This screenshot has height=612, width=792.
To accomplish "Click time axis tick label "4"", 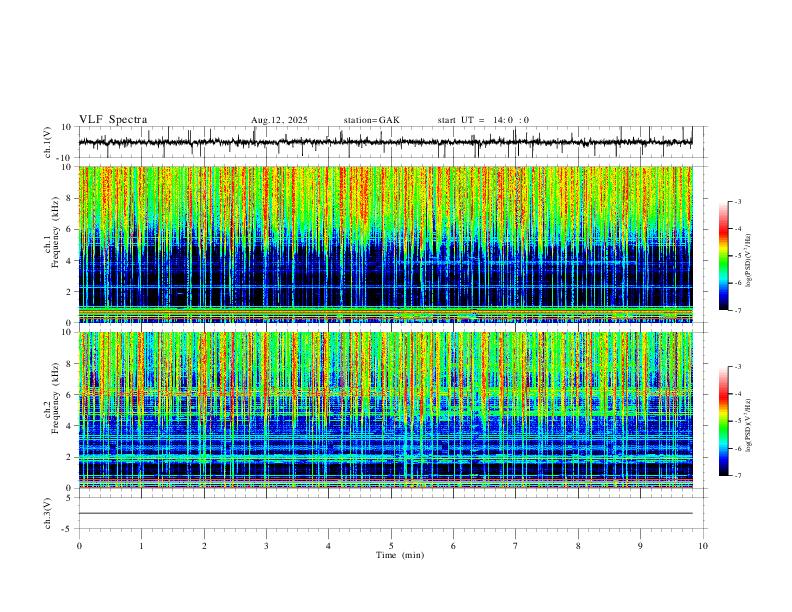I will click(x=328, y=546).
